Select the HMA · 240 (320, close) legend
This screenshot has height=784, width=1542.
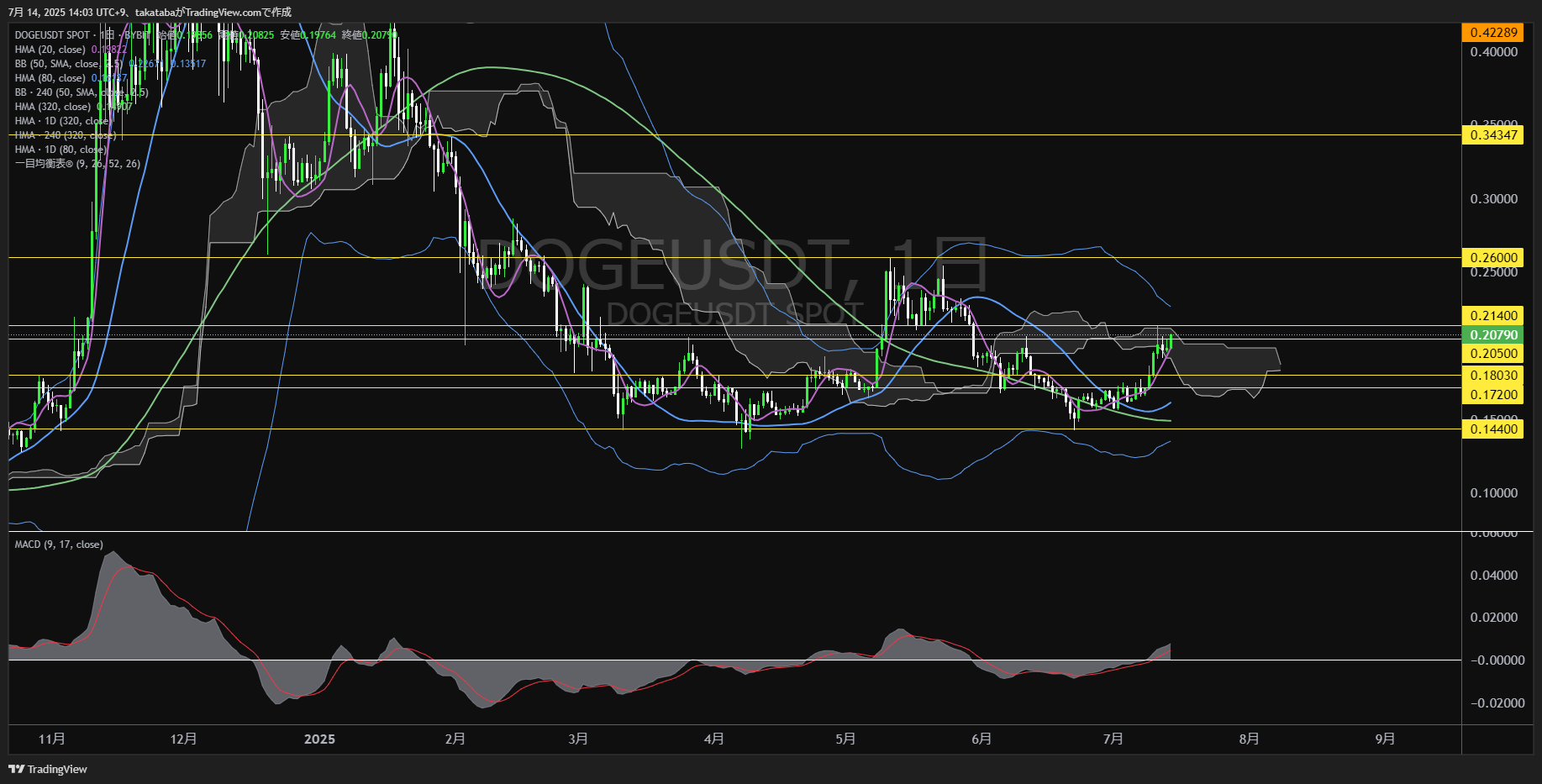(x=66, y=135)
